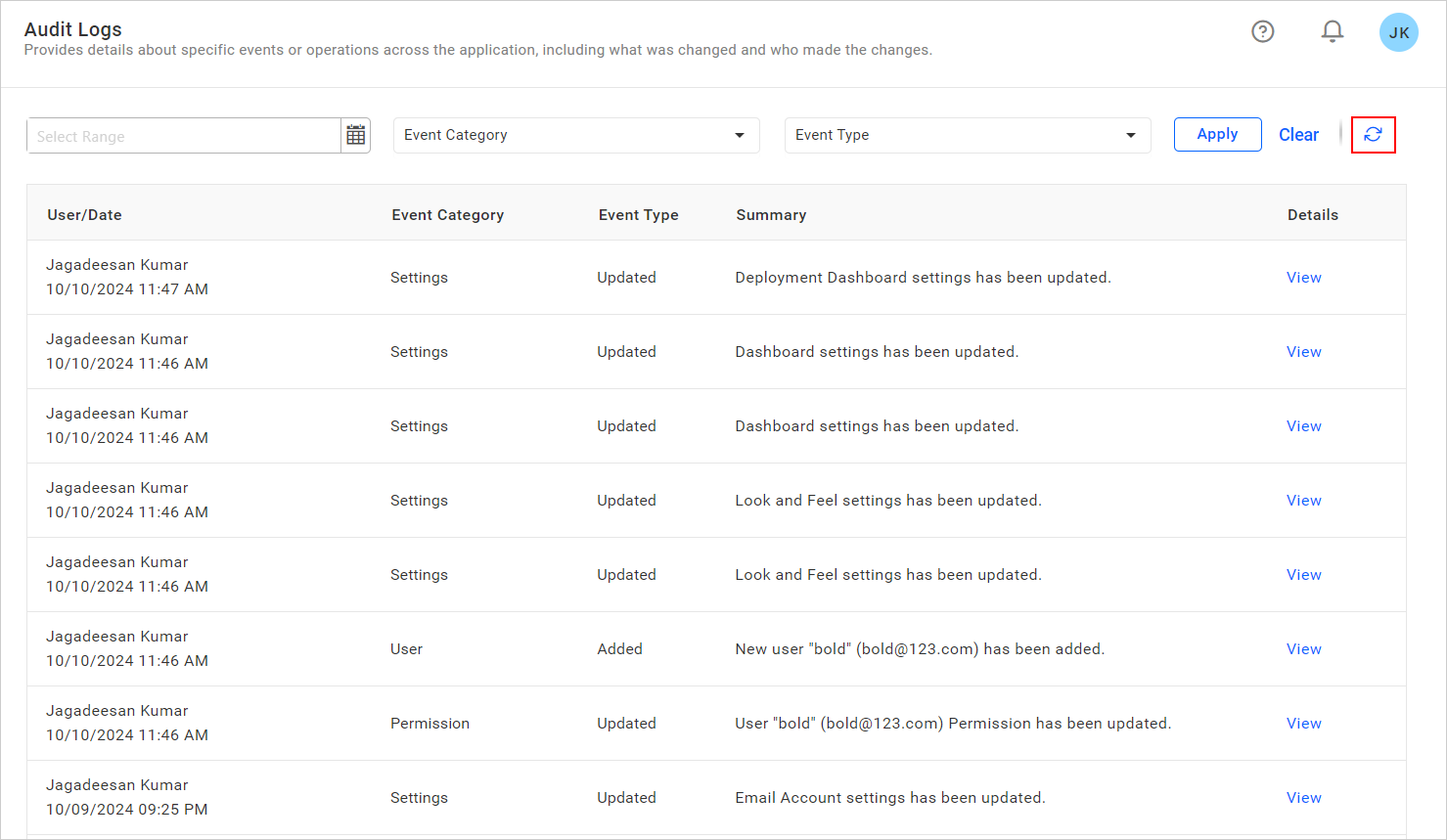Open the help icon
The width and height of the screenshot is (1447, 840).
point(1262,31)
